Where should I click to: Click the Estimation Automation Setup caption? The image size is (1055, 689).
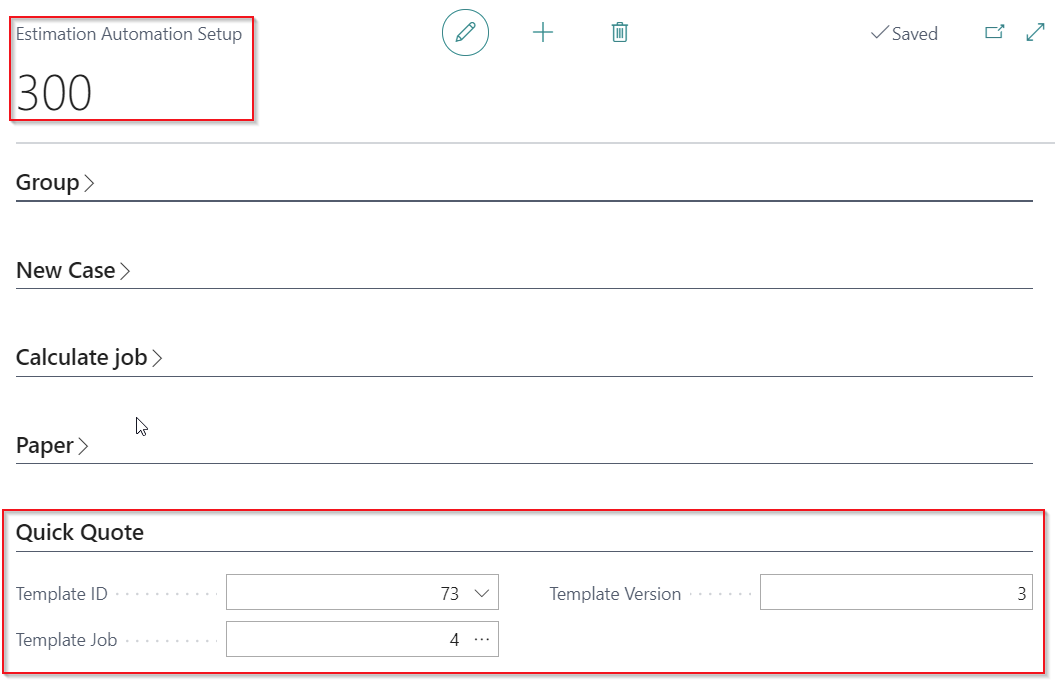(129, 34)
